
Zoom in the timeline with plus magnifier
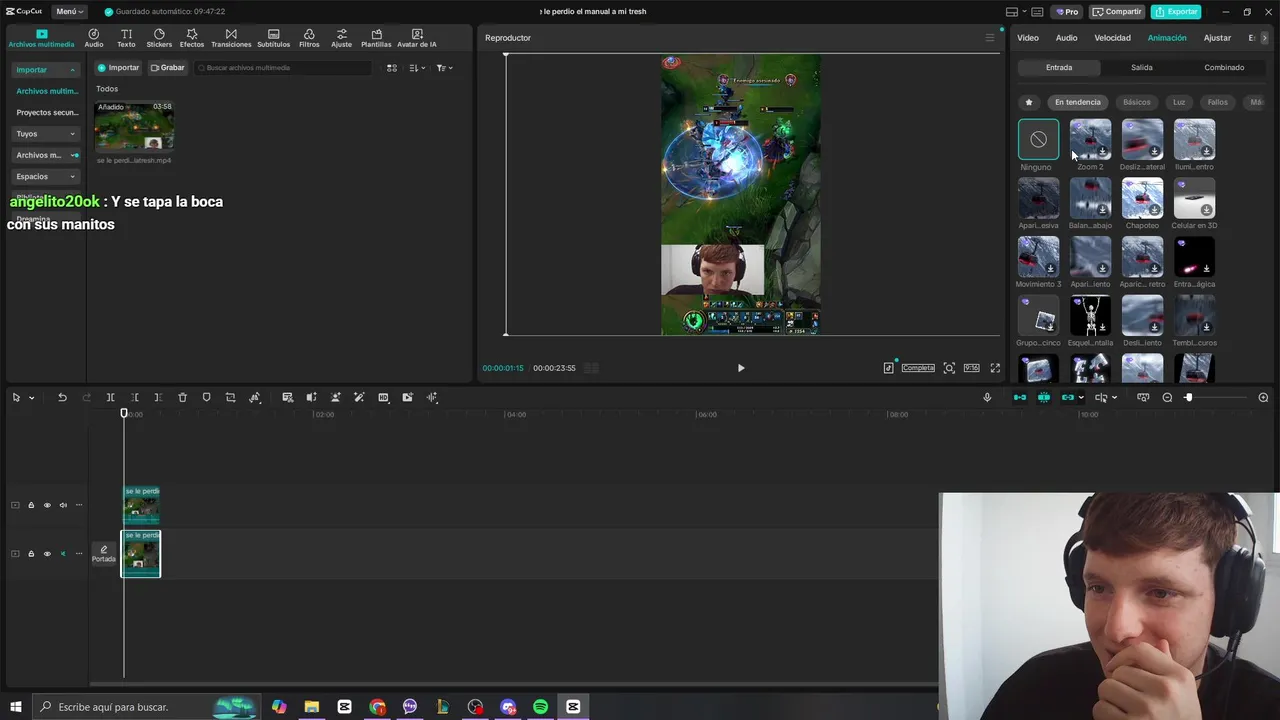click(x=1263, y=397)
